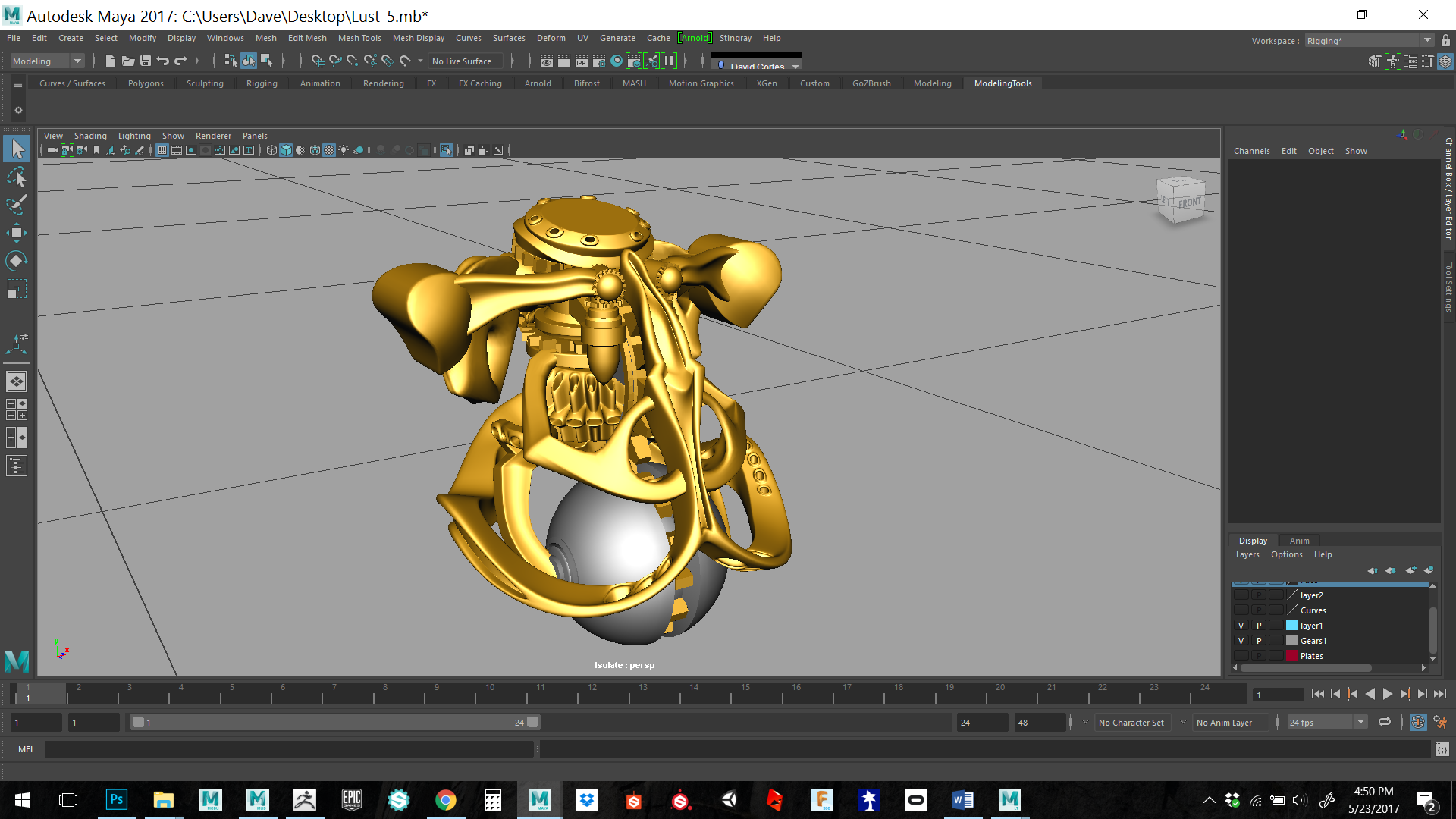Screen dimensions: 1456x819
Task: Toggle visibility box of Plates layer
Action: pos(1241,656)
